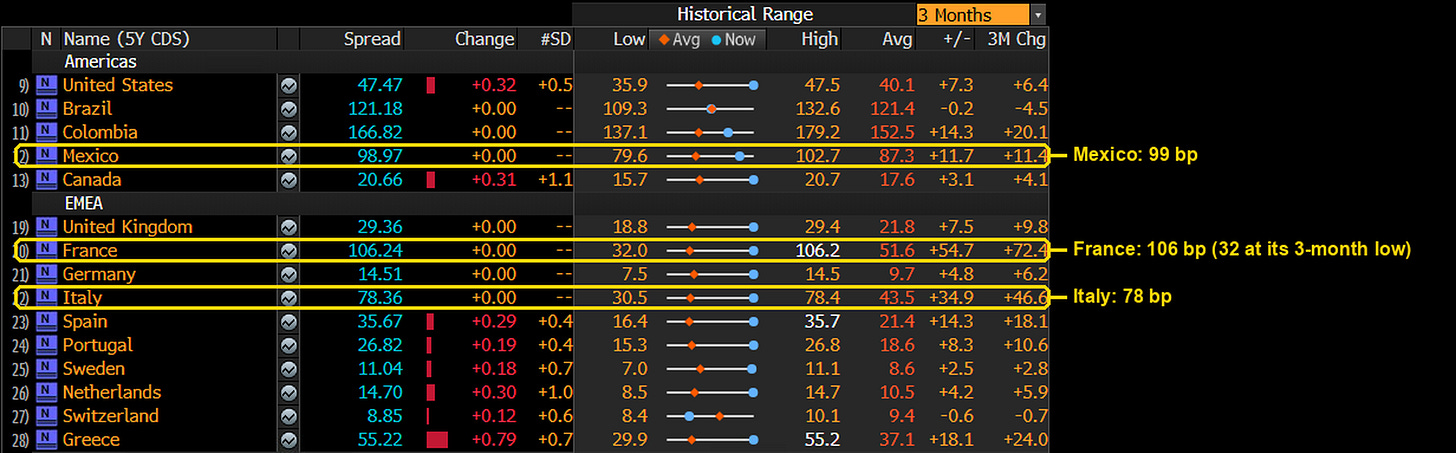
Task: Select the Greece country name
Action: (x=91, y=440)
